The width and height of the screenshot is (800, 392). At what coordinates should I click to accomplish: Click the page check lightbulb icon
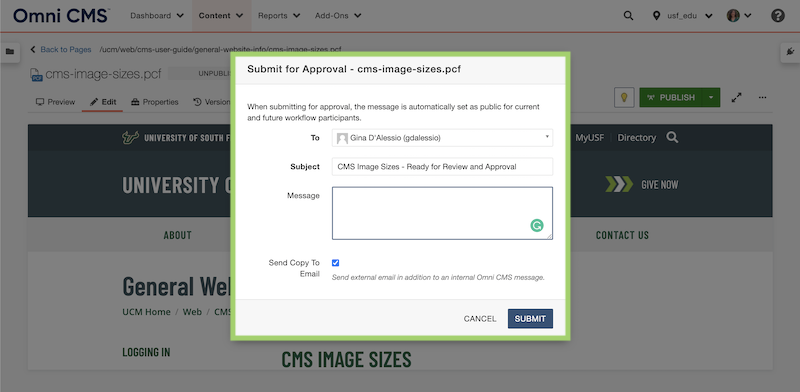pyautogui.click(x=623, y=97)
